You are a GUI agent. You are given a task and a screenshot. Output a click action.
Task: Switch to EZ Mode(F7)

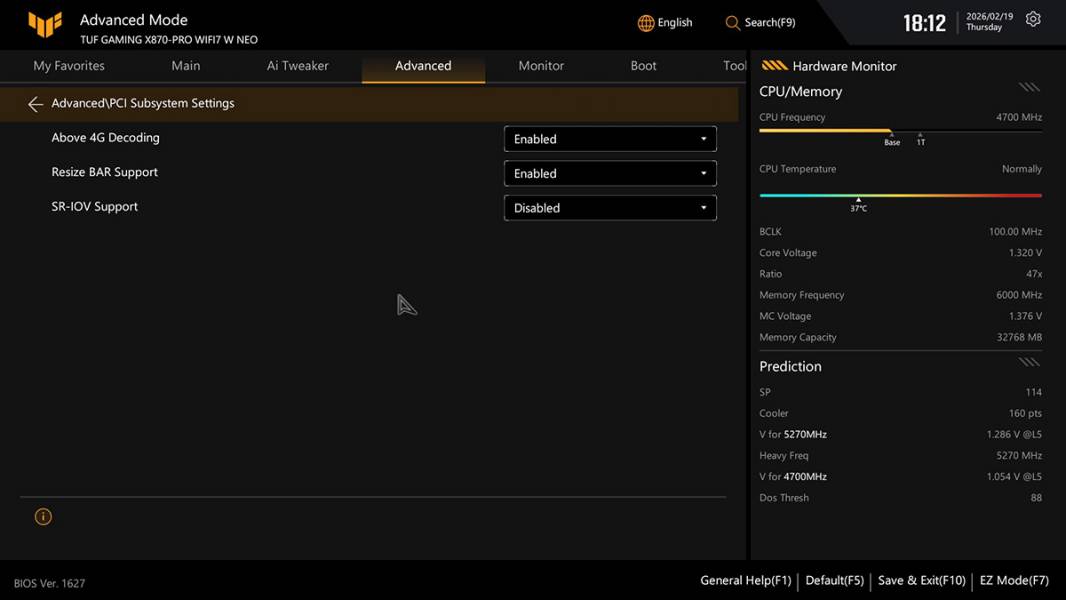click(1014, 580)
